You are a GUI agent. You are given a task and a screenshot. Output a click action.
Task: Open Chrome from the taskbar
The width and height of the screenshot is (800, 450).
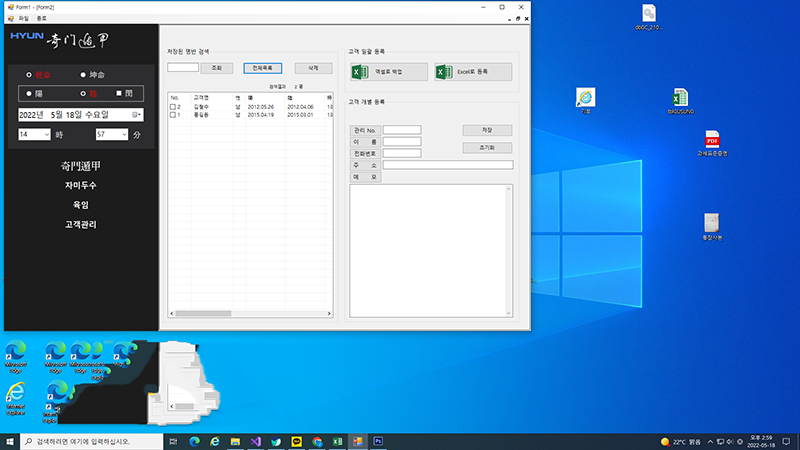317,441
